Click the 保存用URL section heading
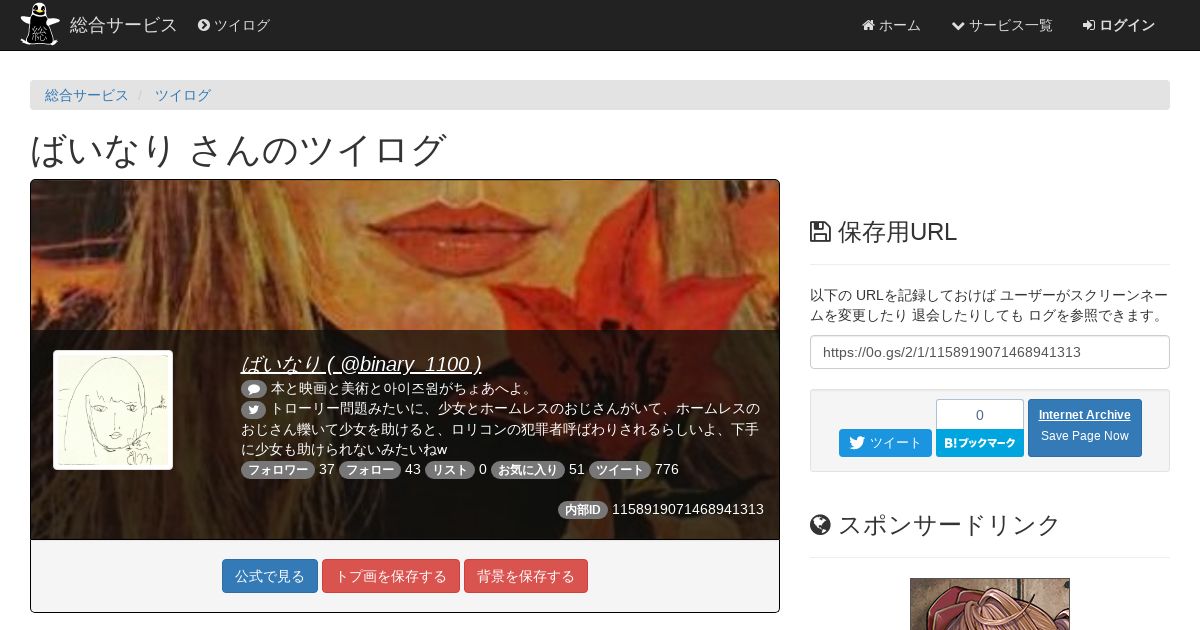Screen dimensions: 1200x630 tap(897, 232)
